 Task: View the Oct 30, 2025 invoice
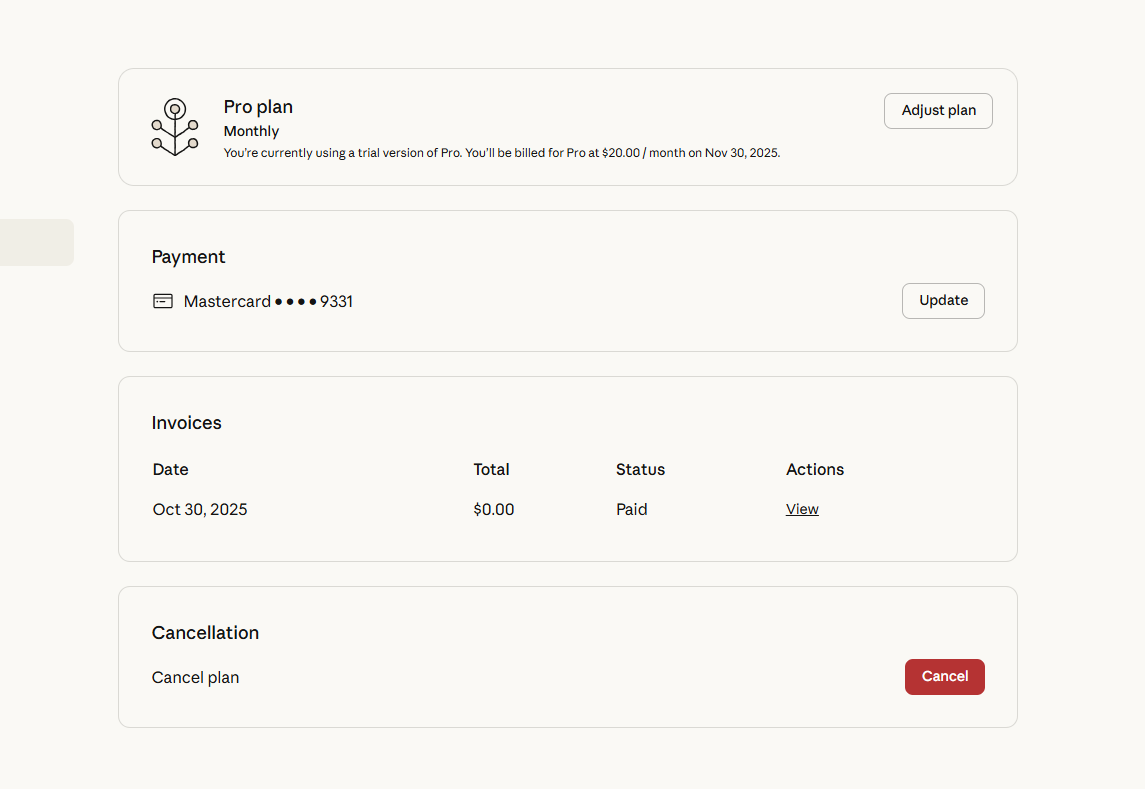(802, 509)
